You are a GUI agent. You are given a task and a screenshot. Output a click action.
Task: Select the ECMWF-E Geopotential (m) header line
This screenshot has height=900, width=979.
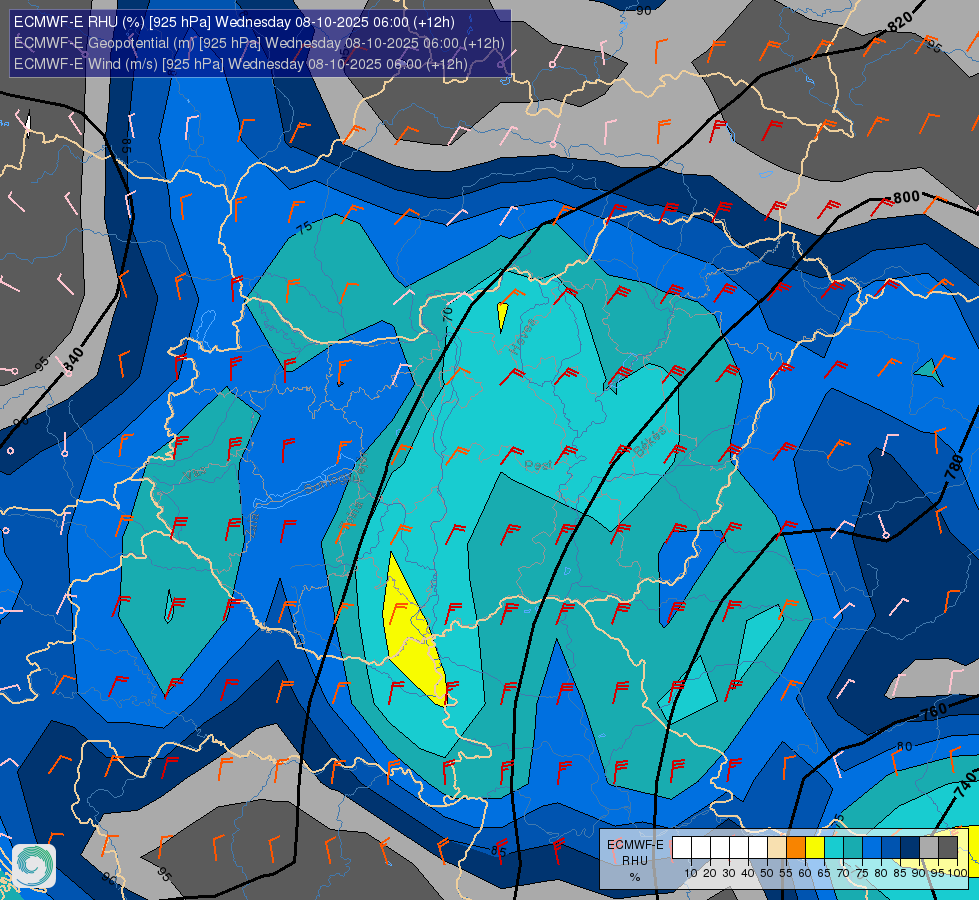point(259,43)
